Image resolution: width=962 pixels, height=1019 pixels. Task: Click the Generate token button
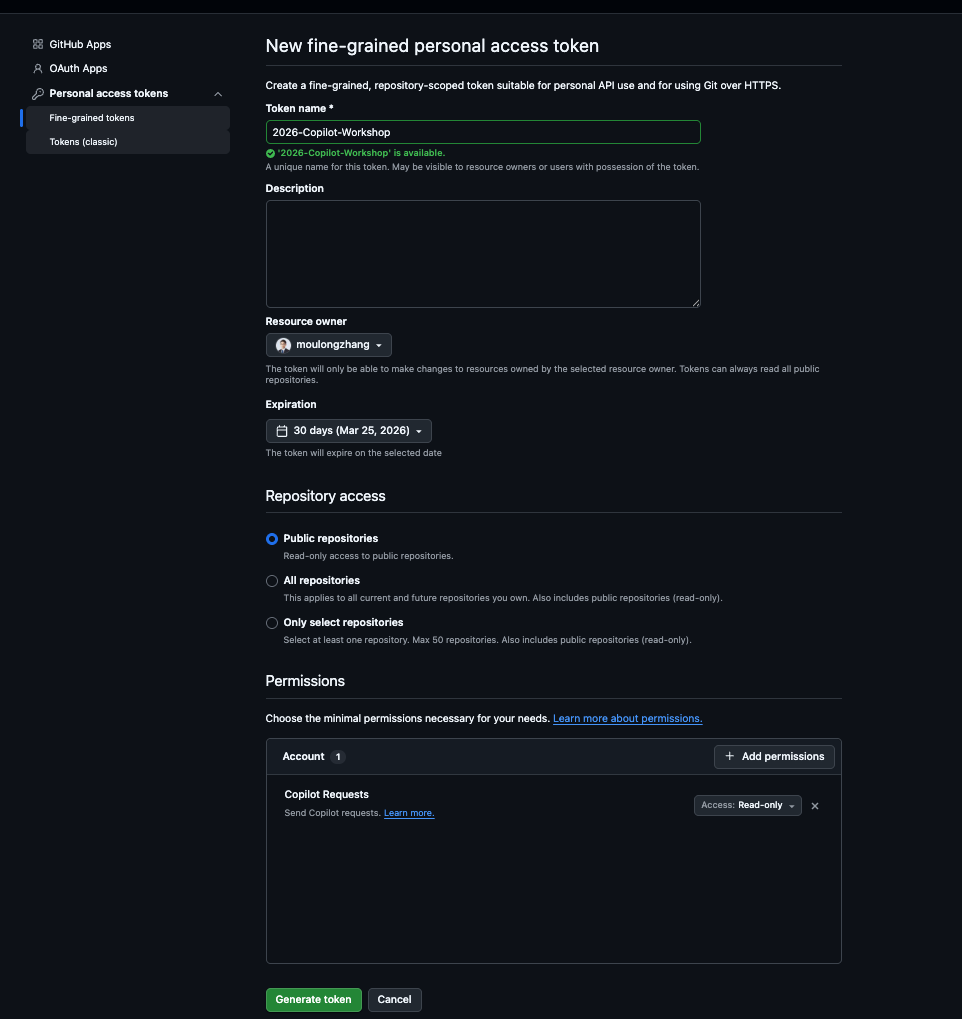point(313,1000)
